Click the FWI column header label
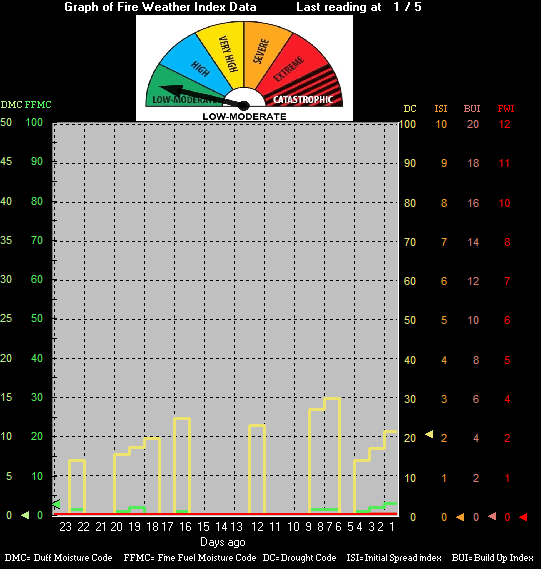 point(506,109)
